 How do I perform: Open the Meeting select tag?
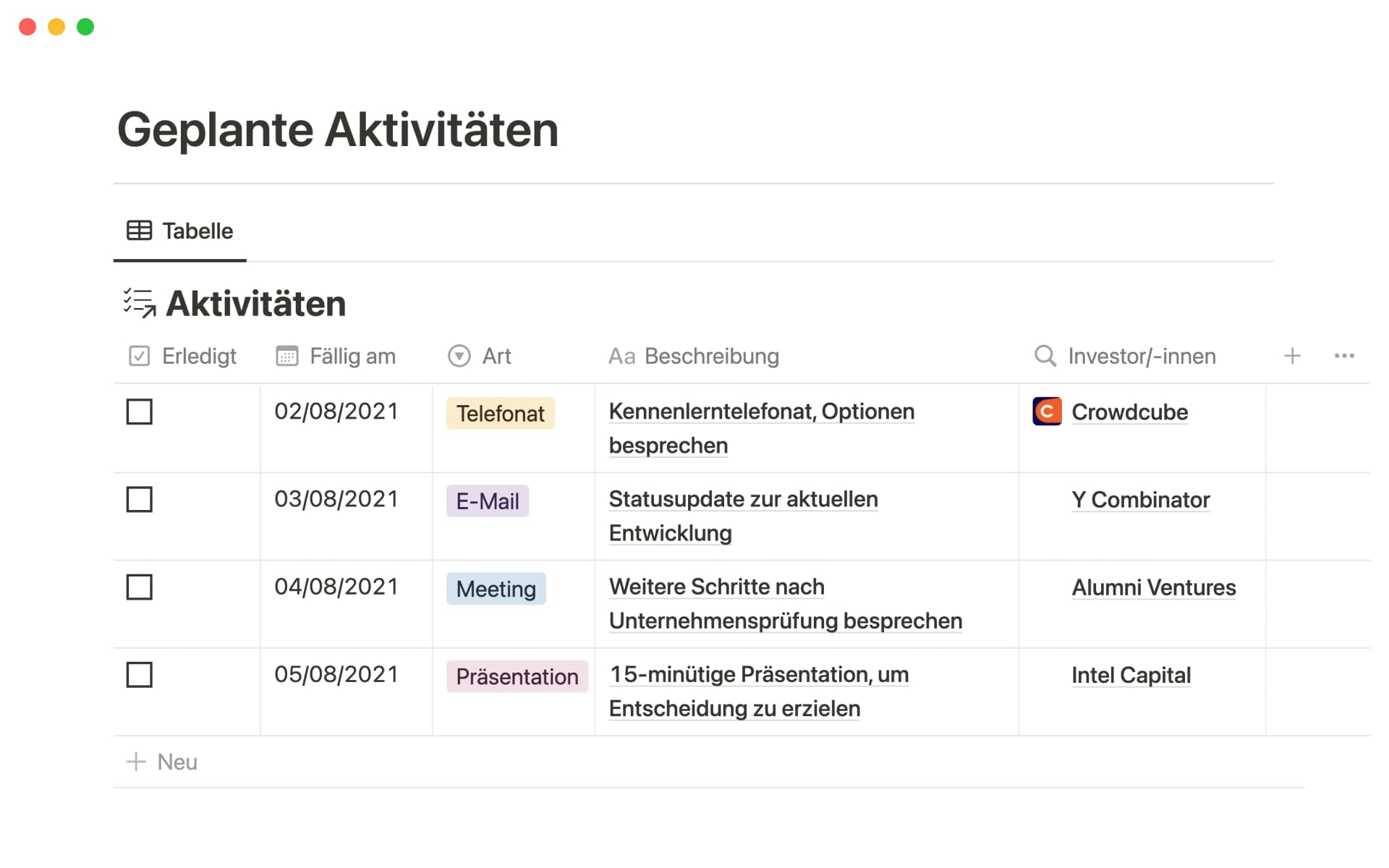point(496,589)
